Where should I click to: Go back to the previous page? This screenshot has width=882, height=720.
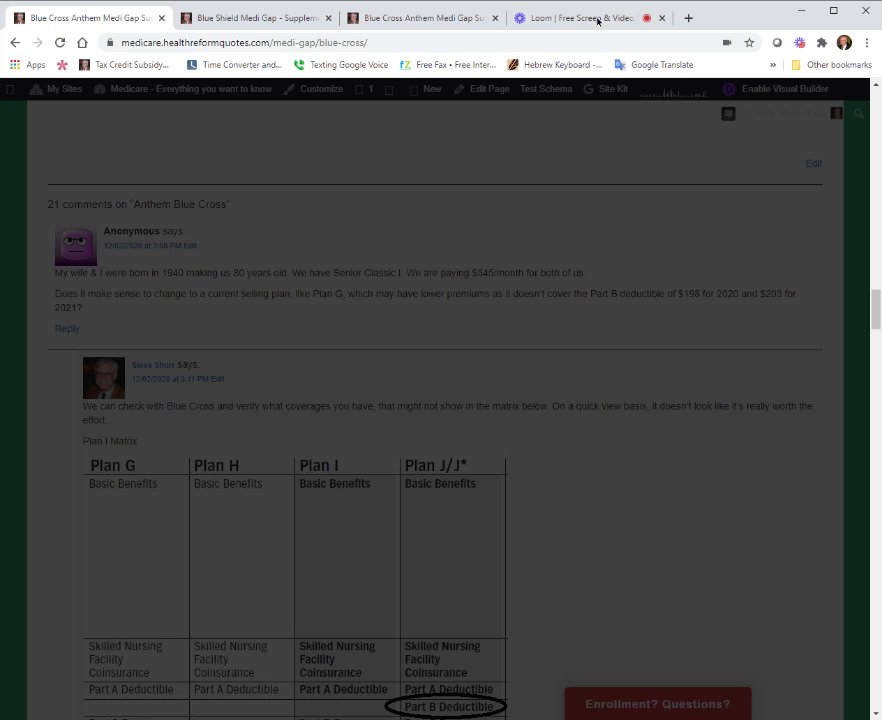(15, 43)
